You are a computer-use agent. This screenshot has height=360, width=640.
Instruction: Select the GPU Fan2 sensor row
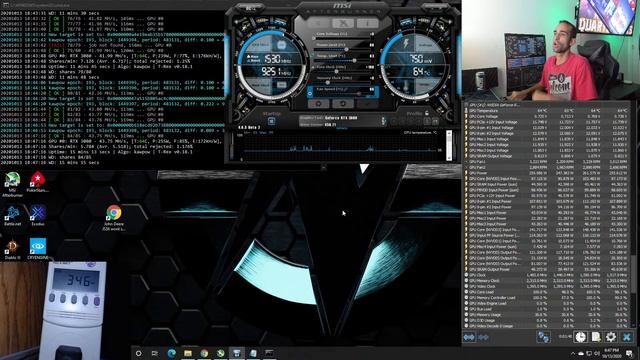547,167
